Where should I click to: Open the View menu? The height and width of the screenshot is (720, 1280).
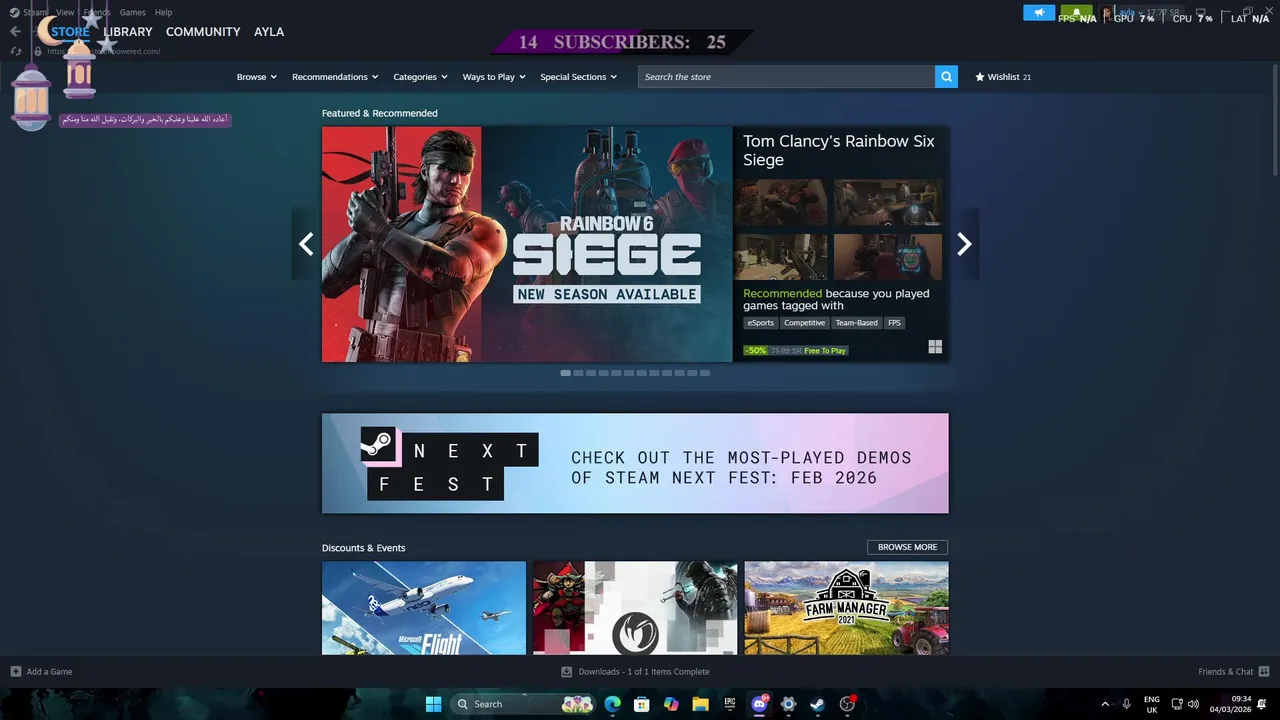point(65,12)
